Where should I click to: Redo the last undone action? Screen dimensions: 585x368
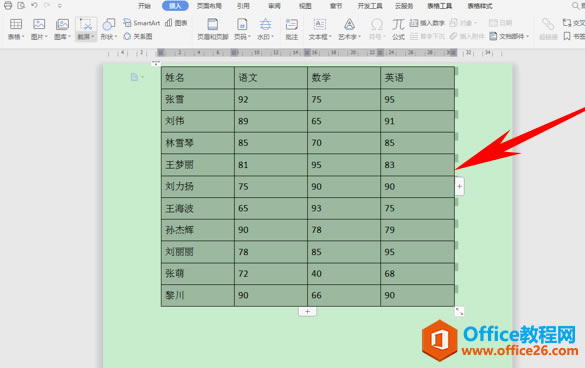click(x=47, y=5)
